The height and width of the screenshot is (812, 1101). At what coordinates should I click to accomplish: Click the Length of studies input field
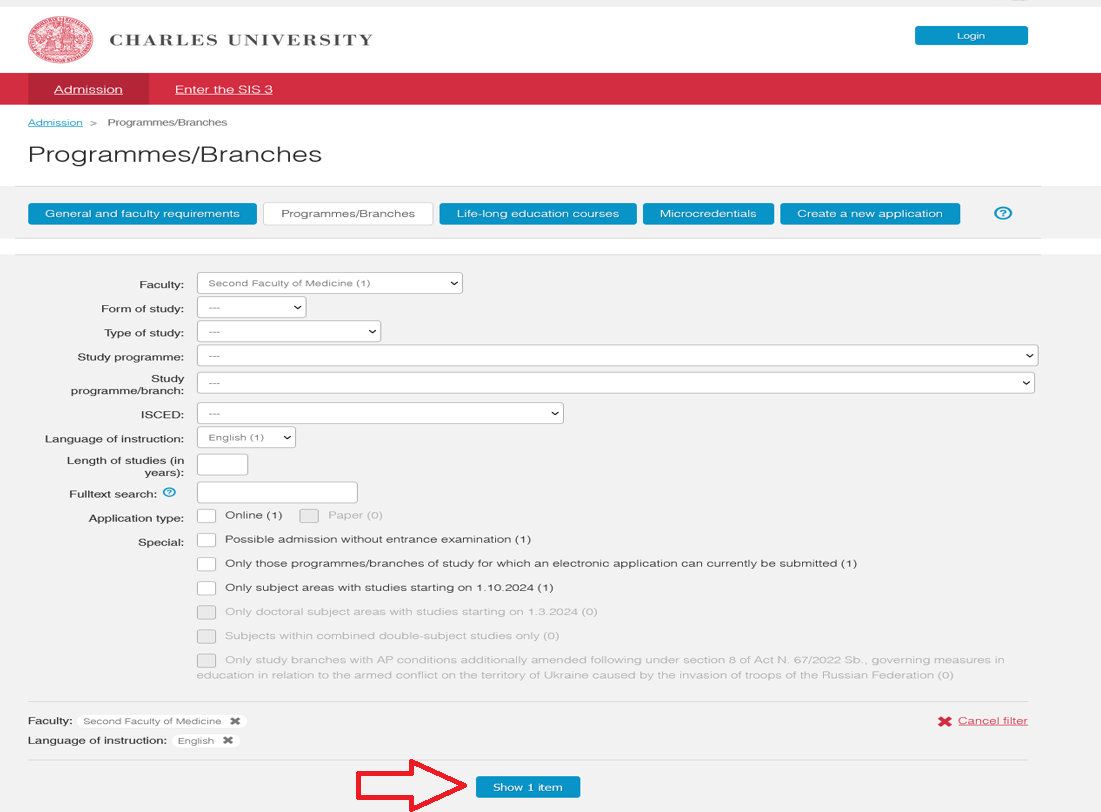pos(223,464)
